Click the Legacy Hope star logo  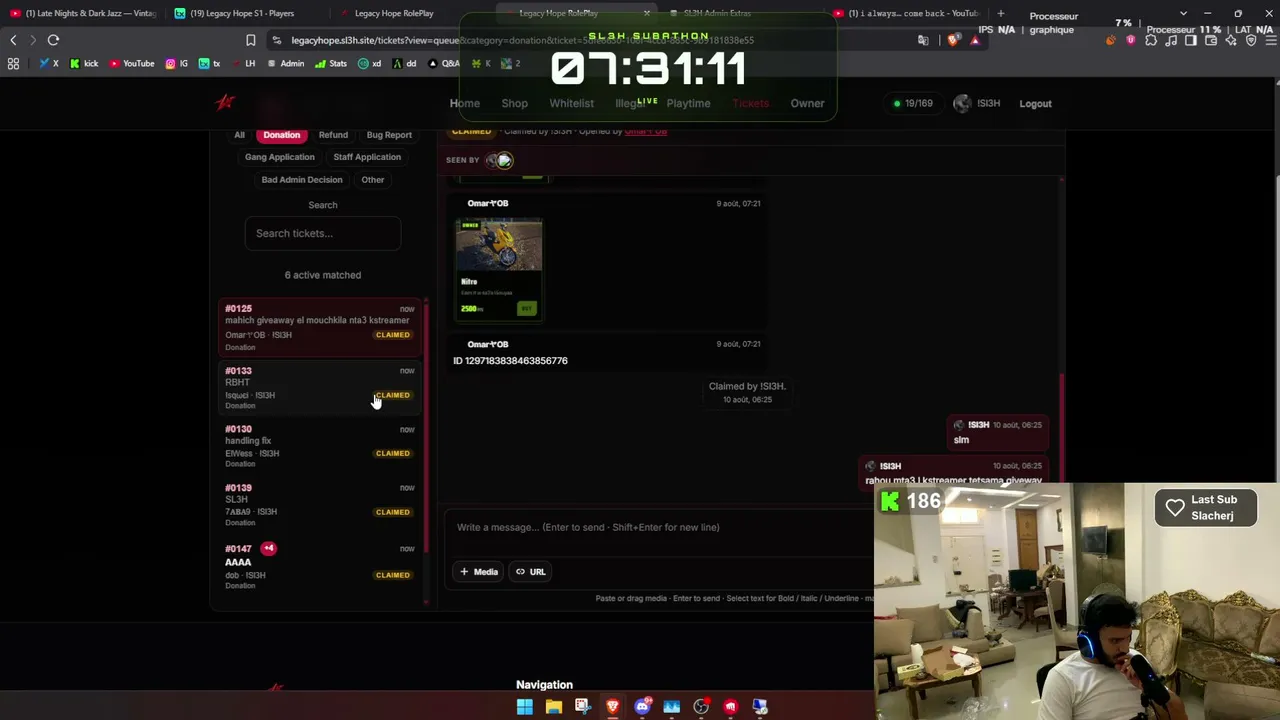(x=225, y=102)
